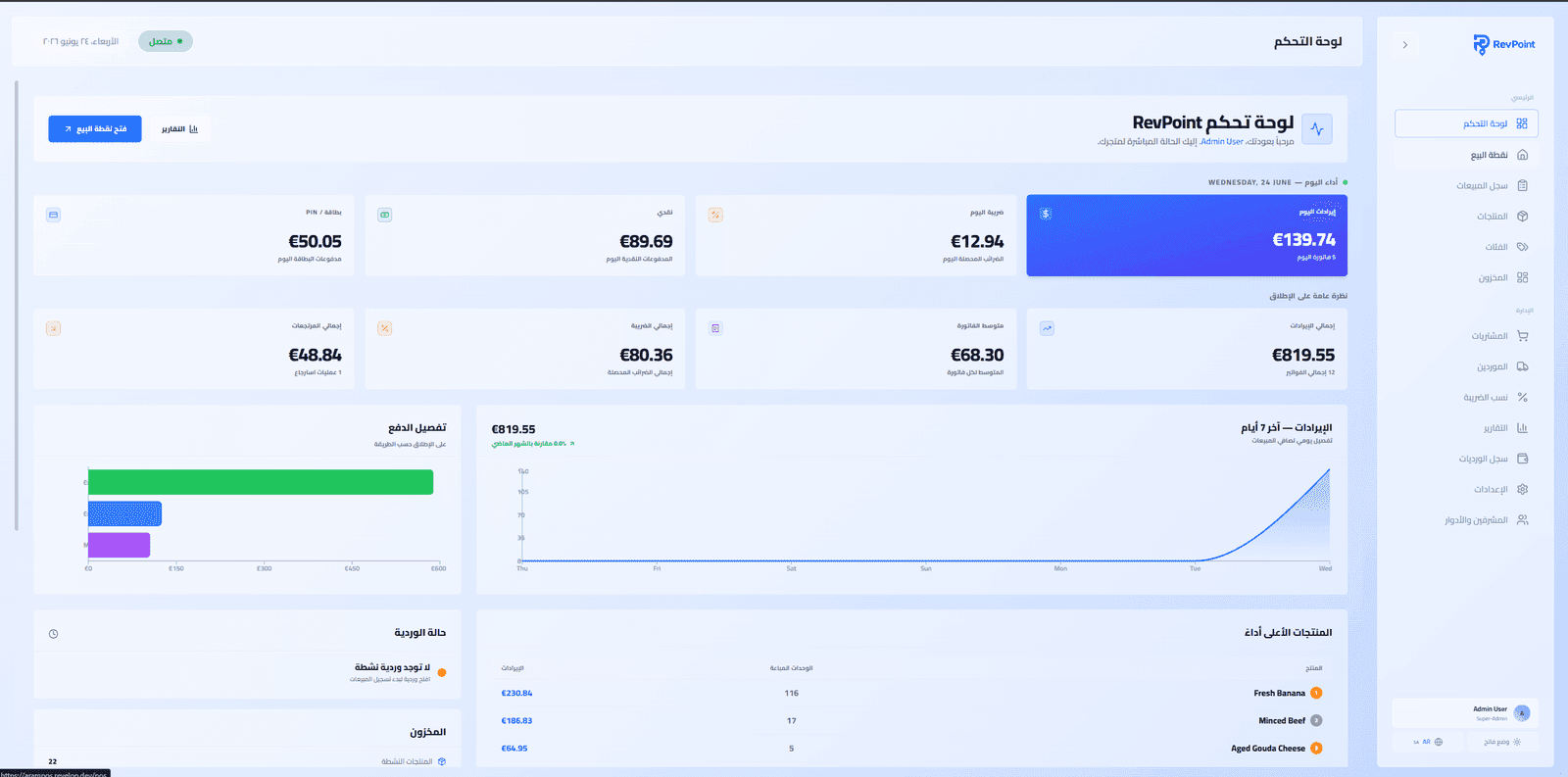Open the Products box icon in the sidebar
Image resolution: width=1568 pixels, height=777 pixels.
[1522, 216]
